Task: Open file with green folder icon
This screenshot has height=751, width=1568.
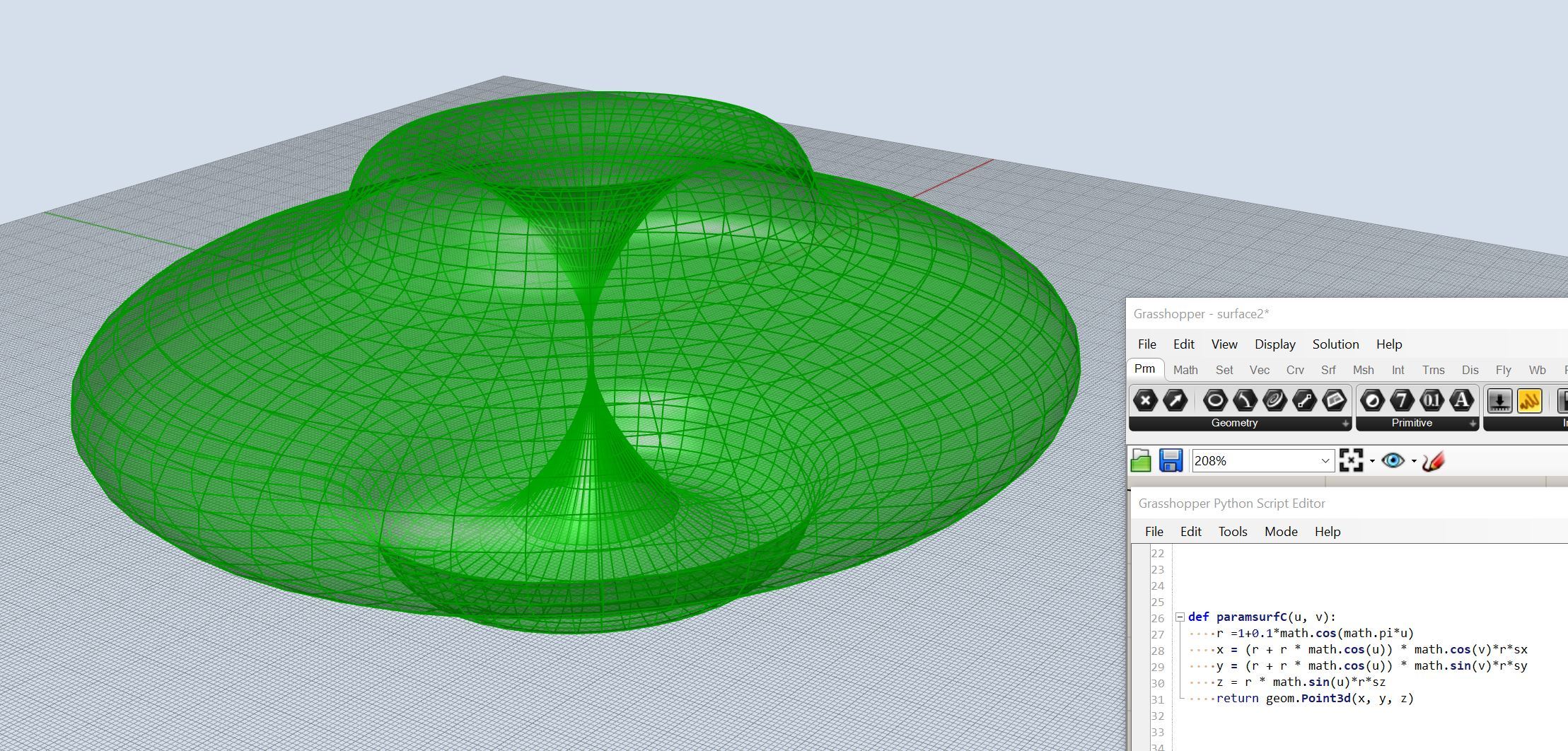Action: pyautogui.click(x=1141, y=461)
